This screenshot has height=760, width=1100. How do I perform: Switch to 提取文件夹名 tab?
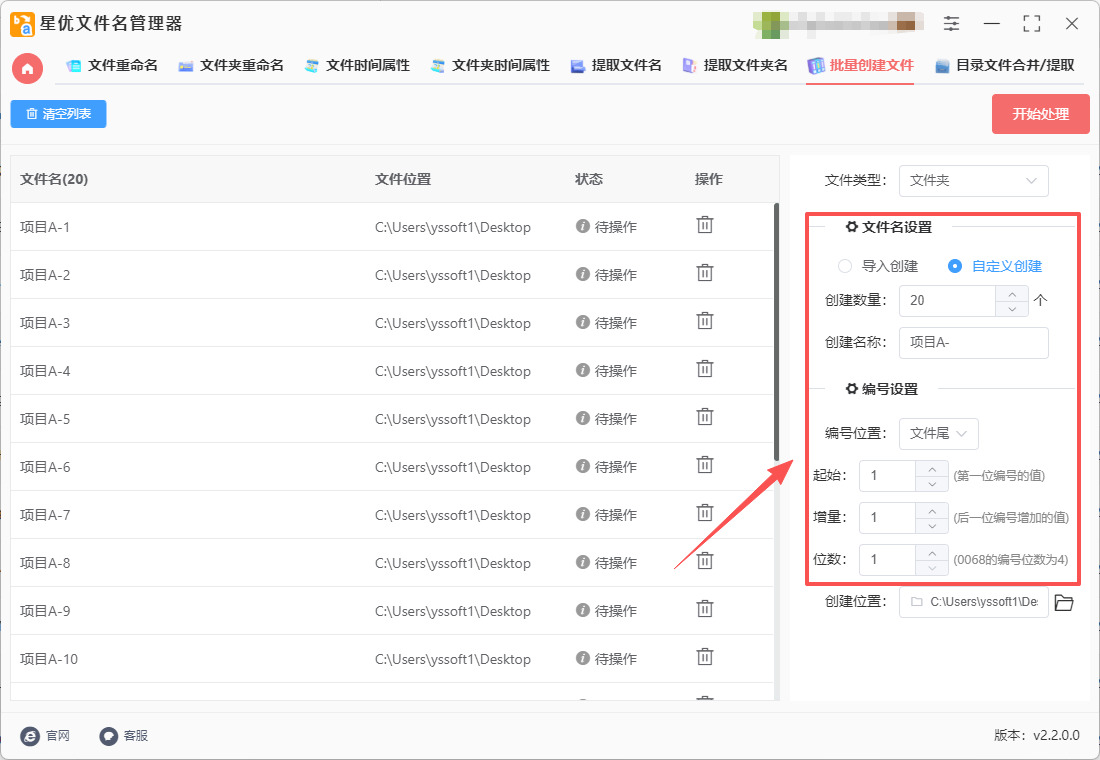(735, 66)
